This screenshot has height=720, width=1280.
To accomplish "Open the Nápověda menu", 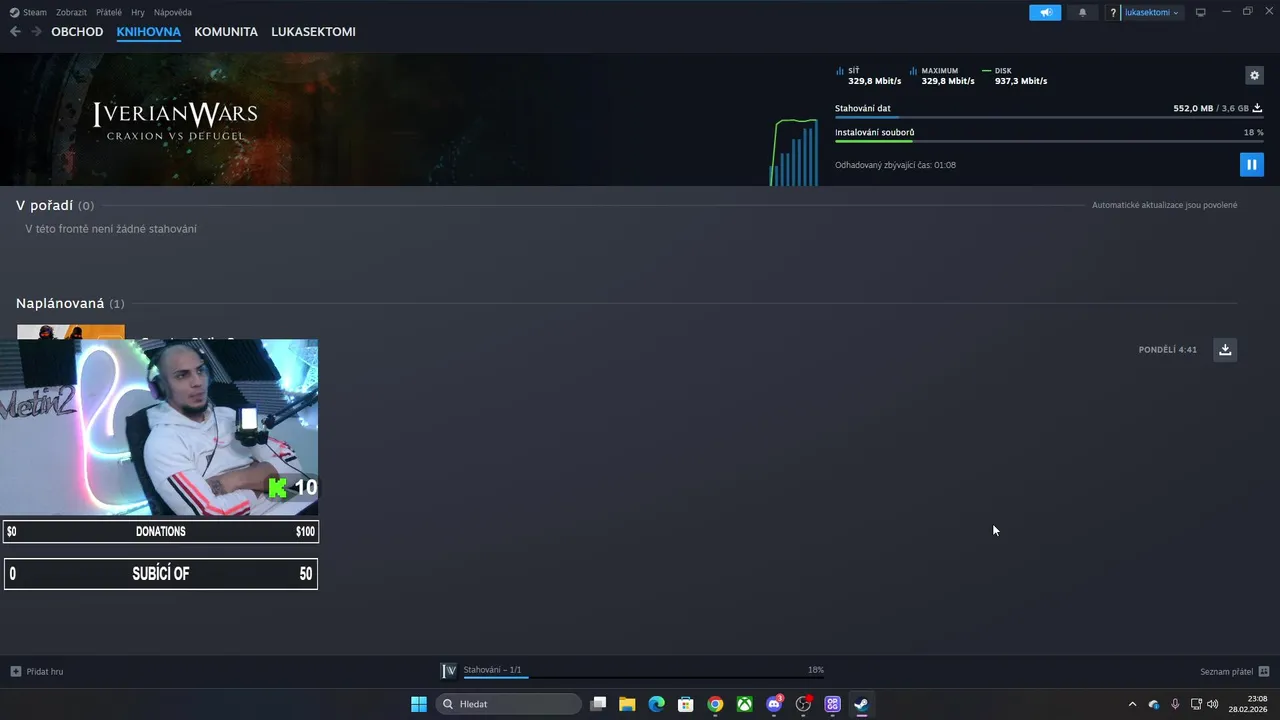I will (x=173, y=13).
